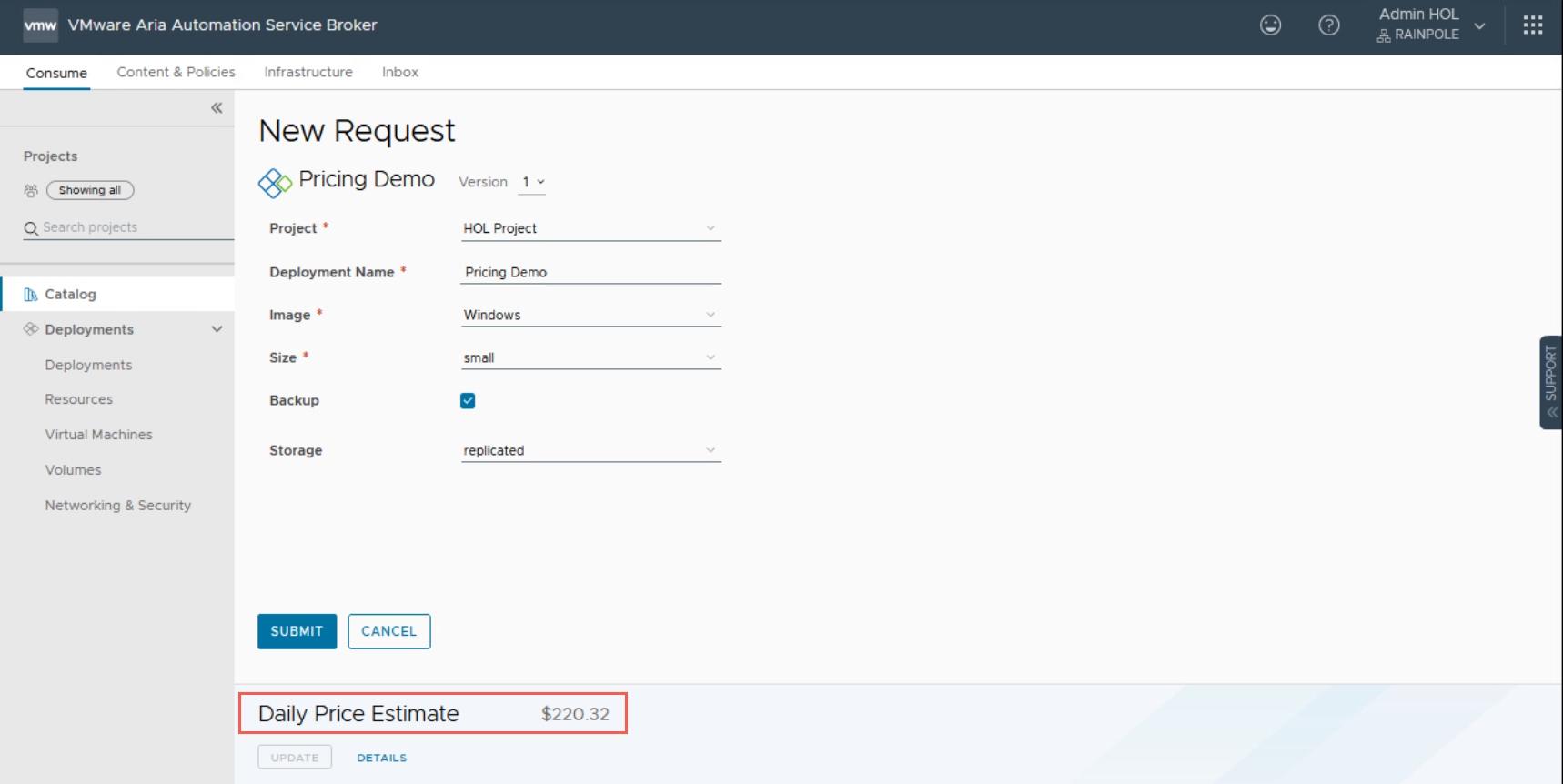Collapse the Deployments sidebar section

217,329
